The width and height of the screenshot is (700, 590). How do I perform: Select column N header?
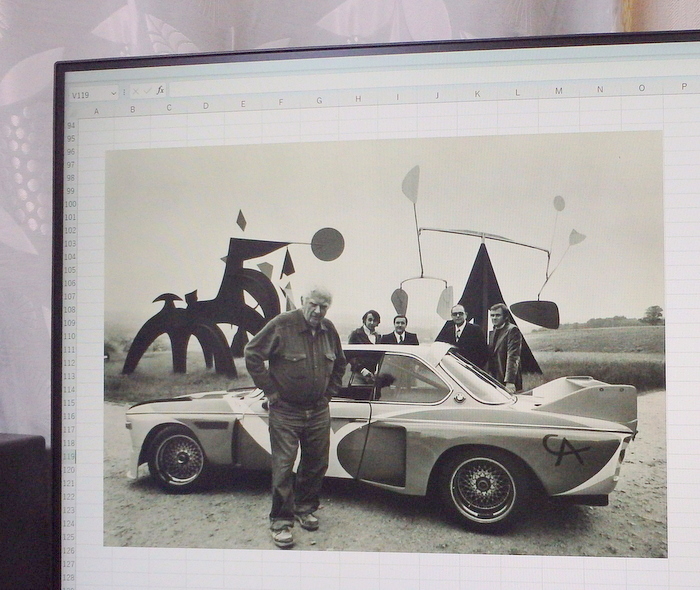(600, 89)
